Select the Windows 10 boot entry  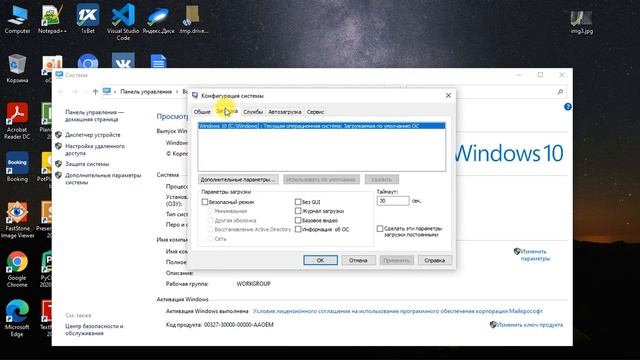[322, 126]
